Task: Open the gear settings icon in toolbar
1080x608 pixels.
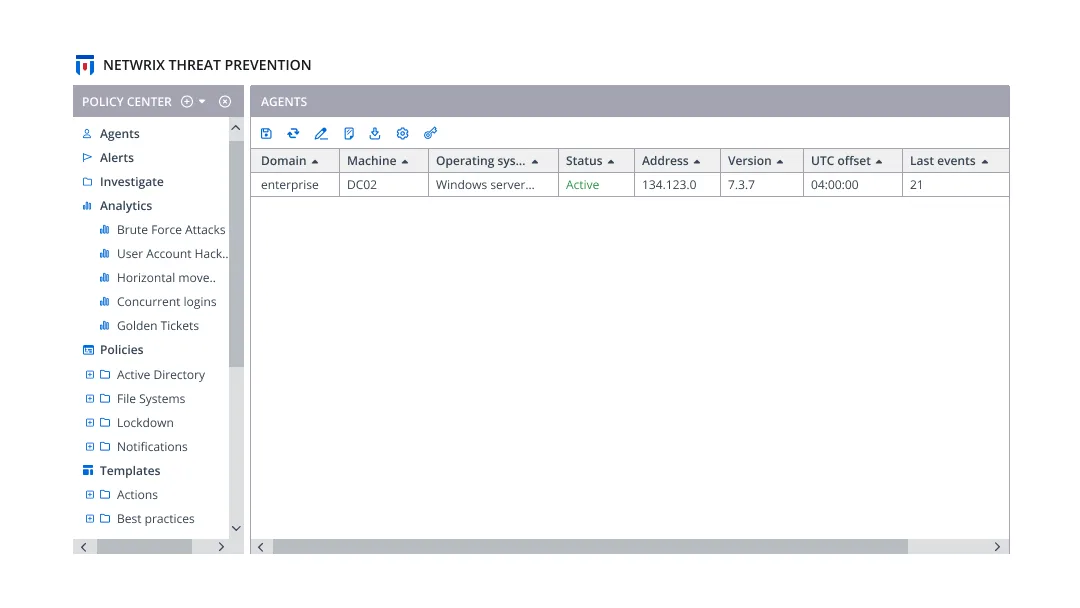Action: click(x=402, y=134)
